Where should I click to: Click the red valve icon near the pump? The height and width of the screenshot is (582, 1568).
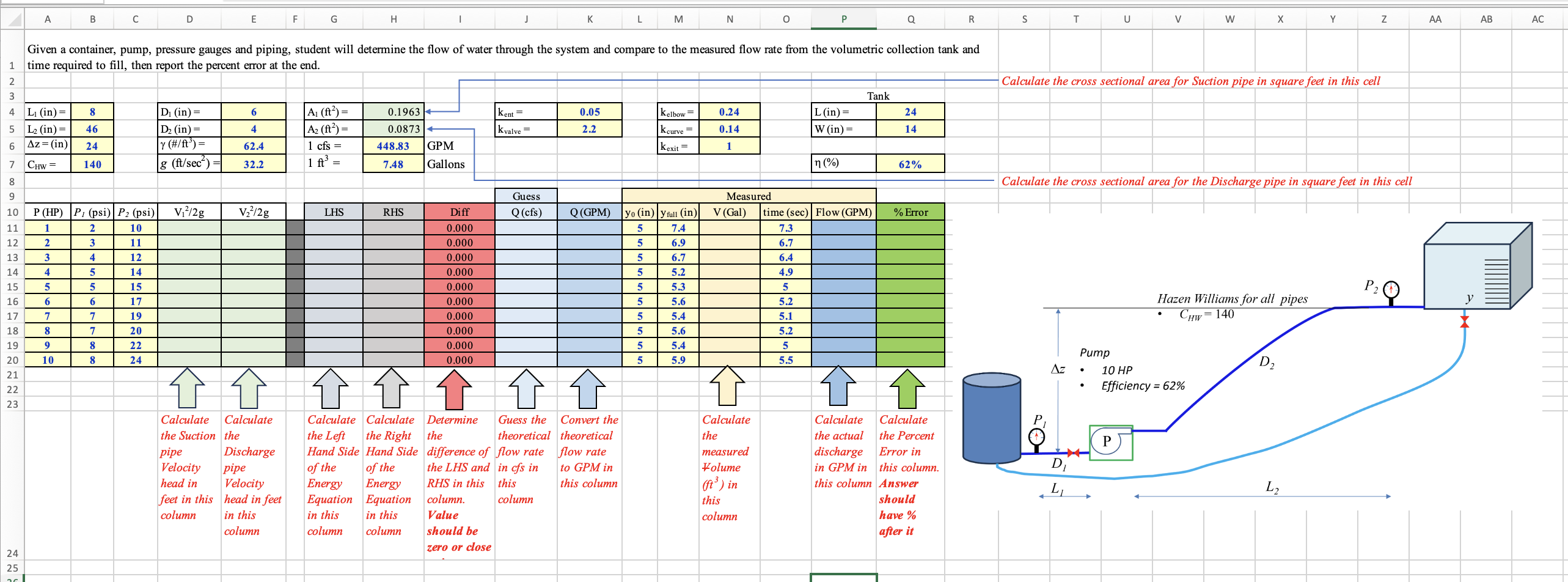point(1074,452)
